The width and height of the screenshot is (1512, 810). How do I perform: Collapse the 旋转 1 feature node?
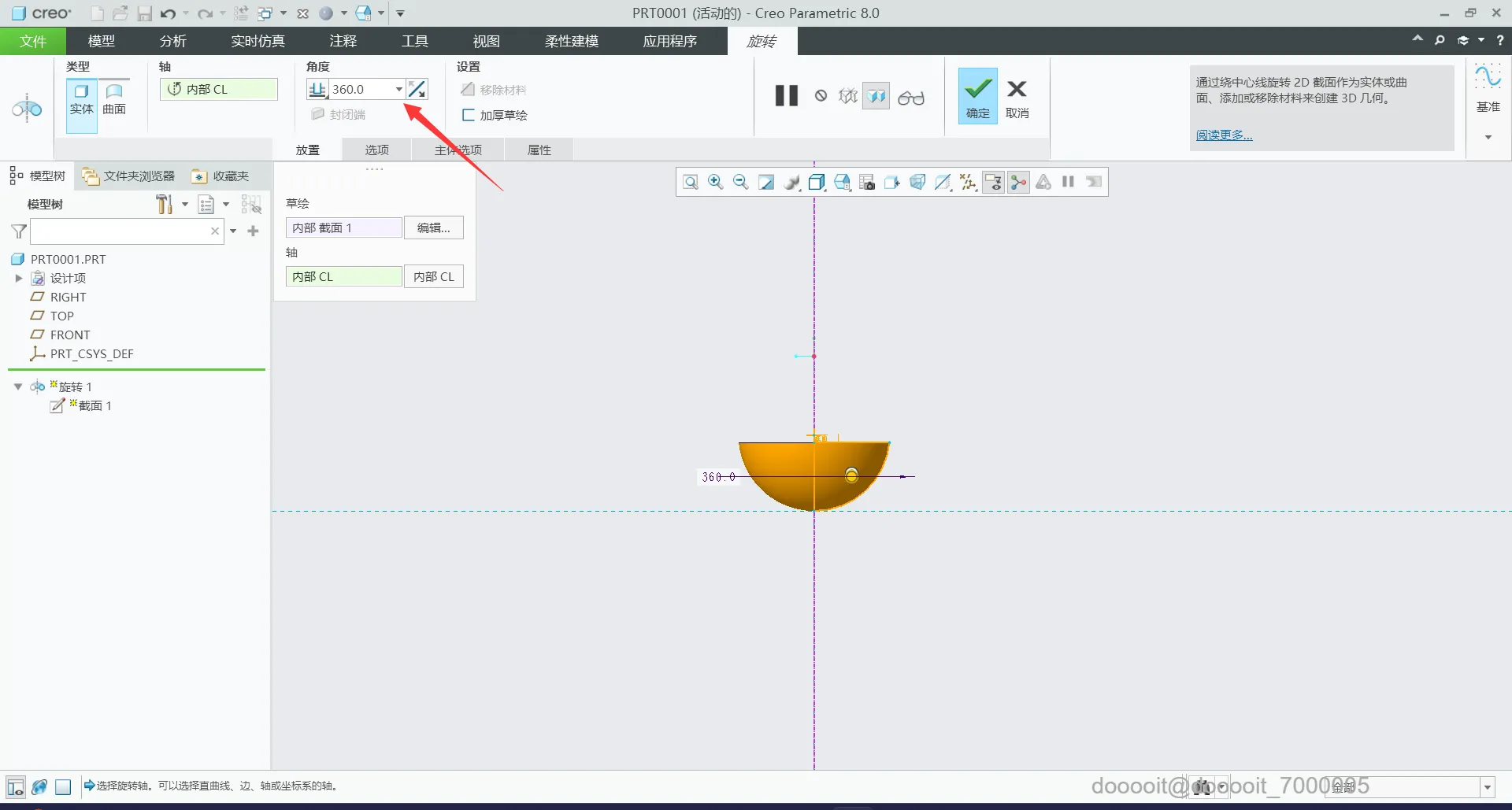tap(18, 387)
